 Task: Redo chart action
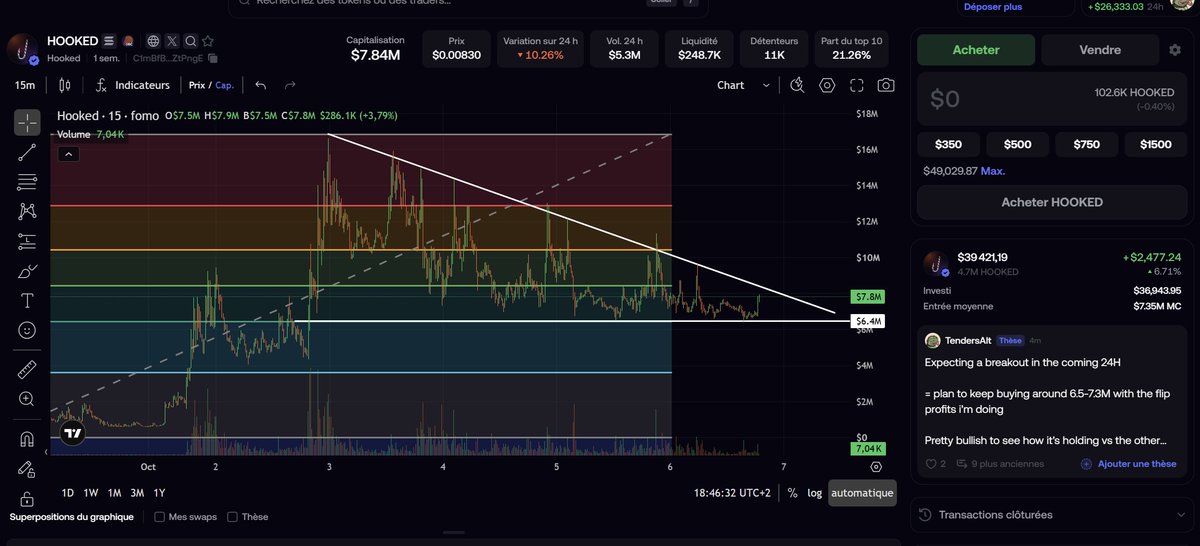[x=290, y=85]
